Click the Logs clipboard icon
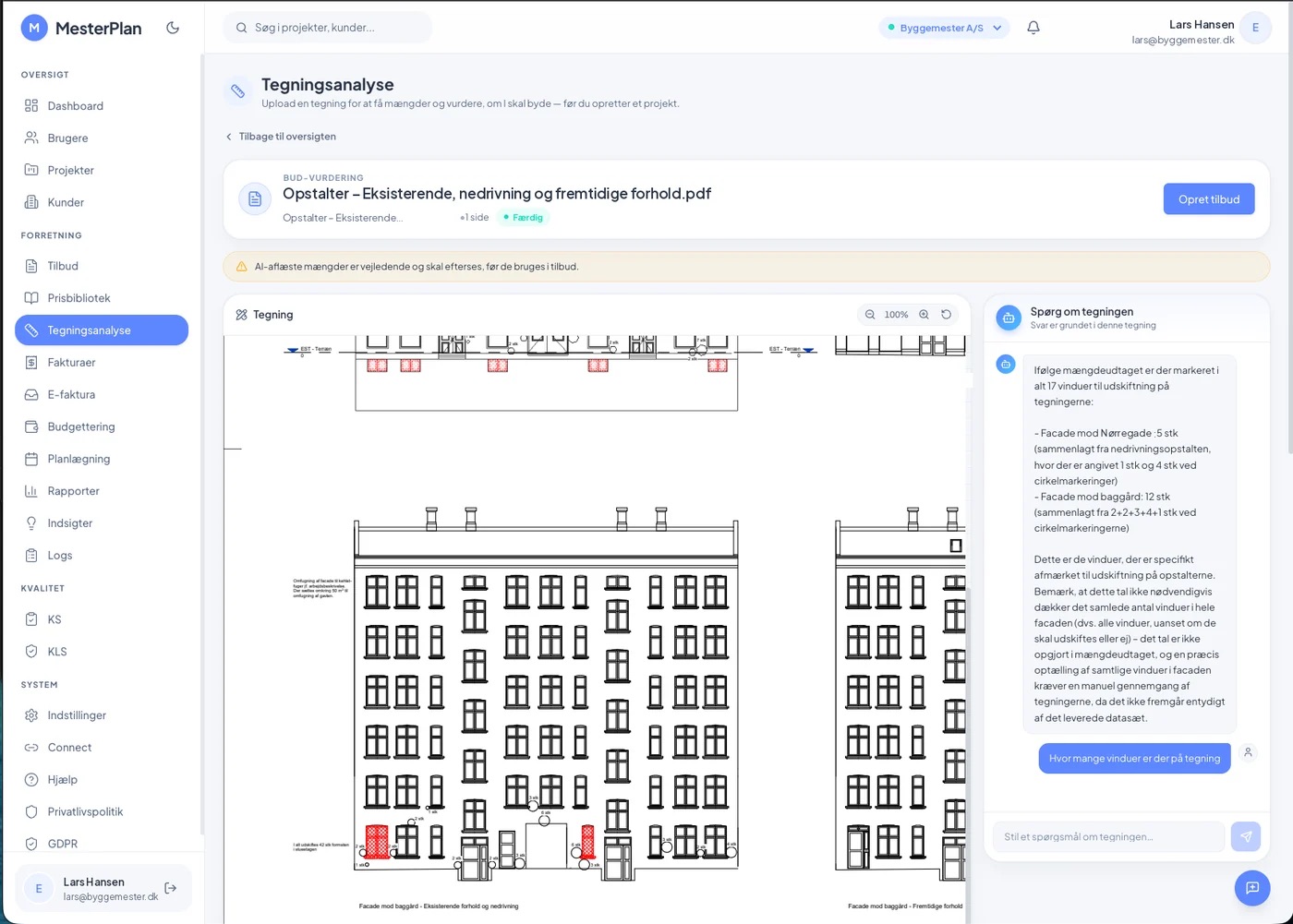The height and width of the screenshot is (924, 1293). tap(31, 556)
